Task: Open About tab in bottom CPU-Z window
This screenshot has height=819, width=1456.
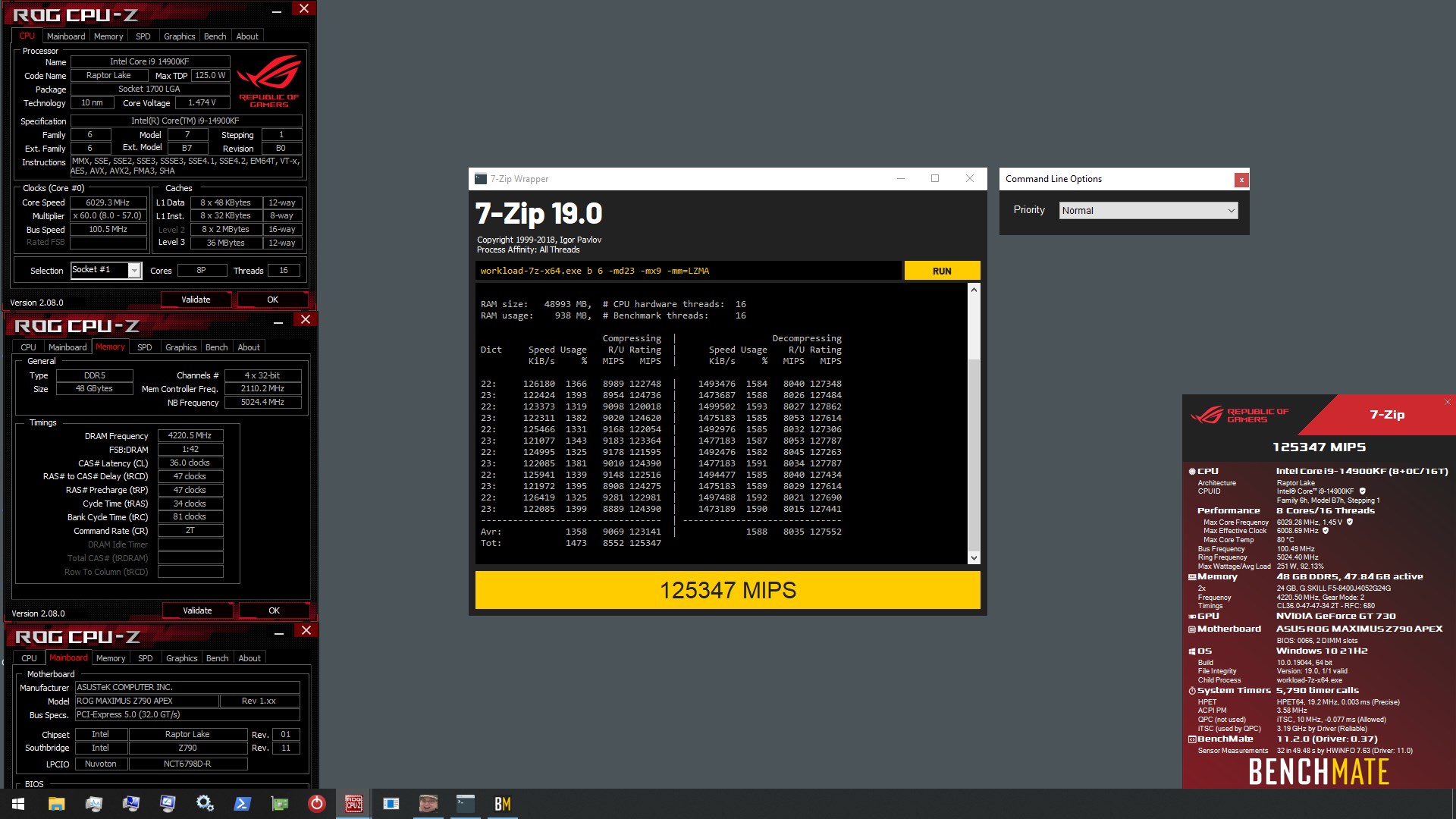Action: pos(249,658)
